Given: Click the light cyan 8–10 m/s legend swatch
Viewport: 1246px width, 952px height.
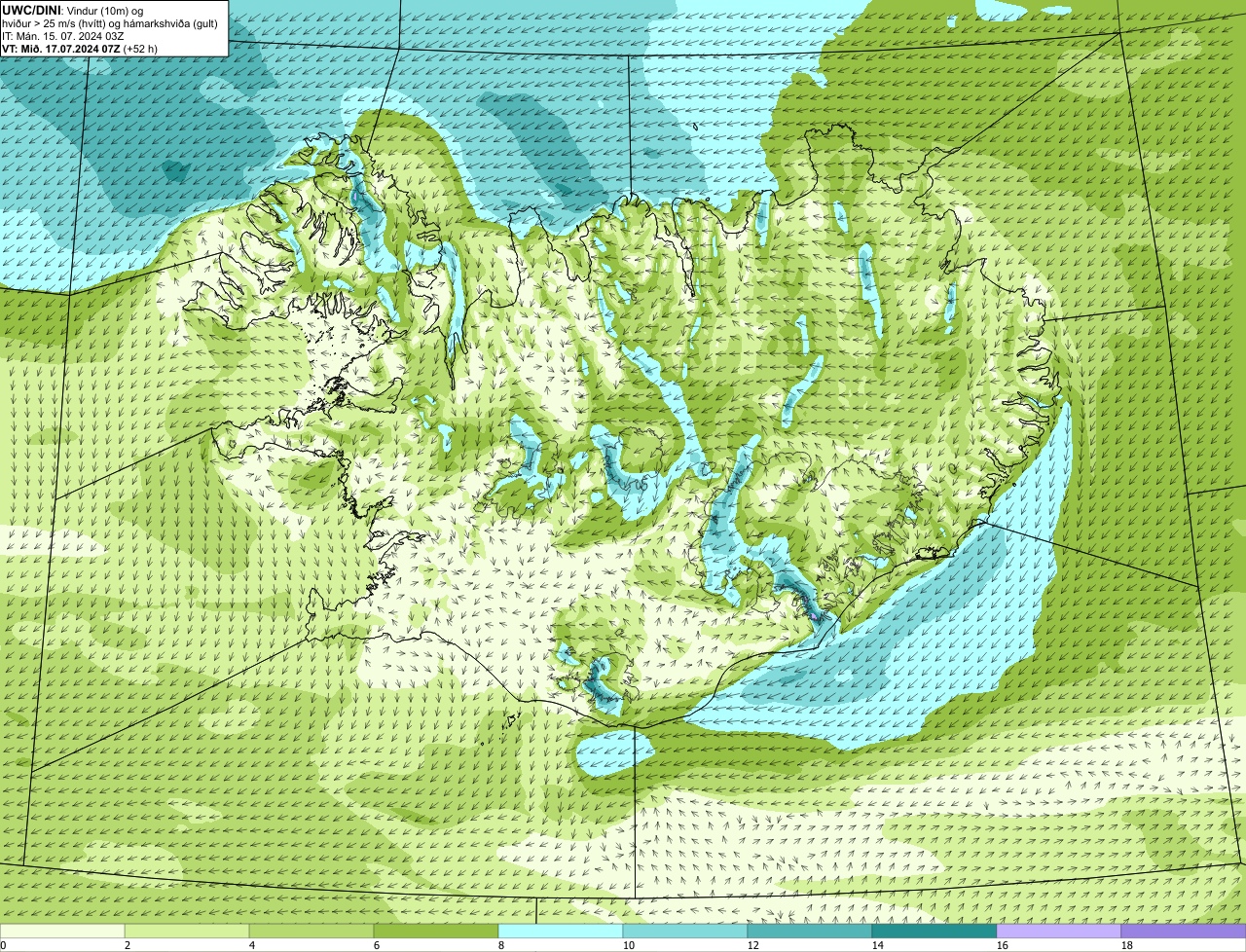Looking at the screenshot, I should pos(561,932).
